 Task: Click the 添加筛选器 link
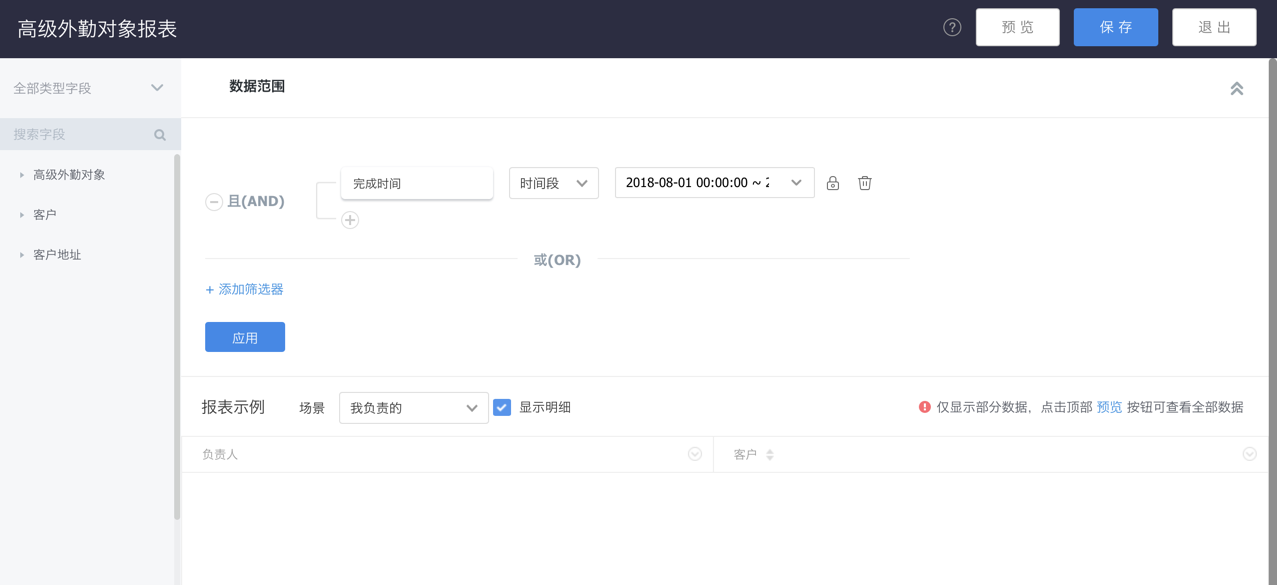pyautogui.click(x=245, y=289)
